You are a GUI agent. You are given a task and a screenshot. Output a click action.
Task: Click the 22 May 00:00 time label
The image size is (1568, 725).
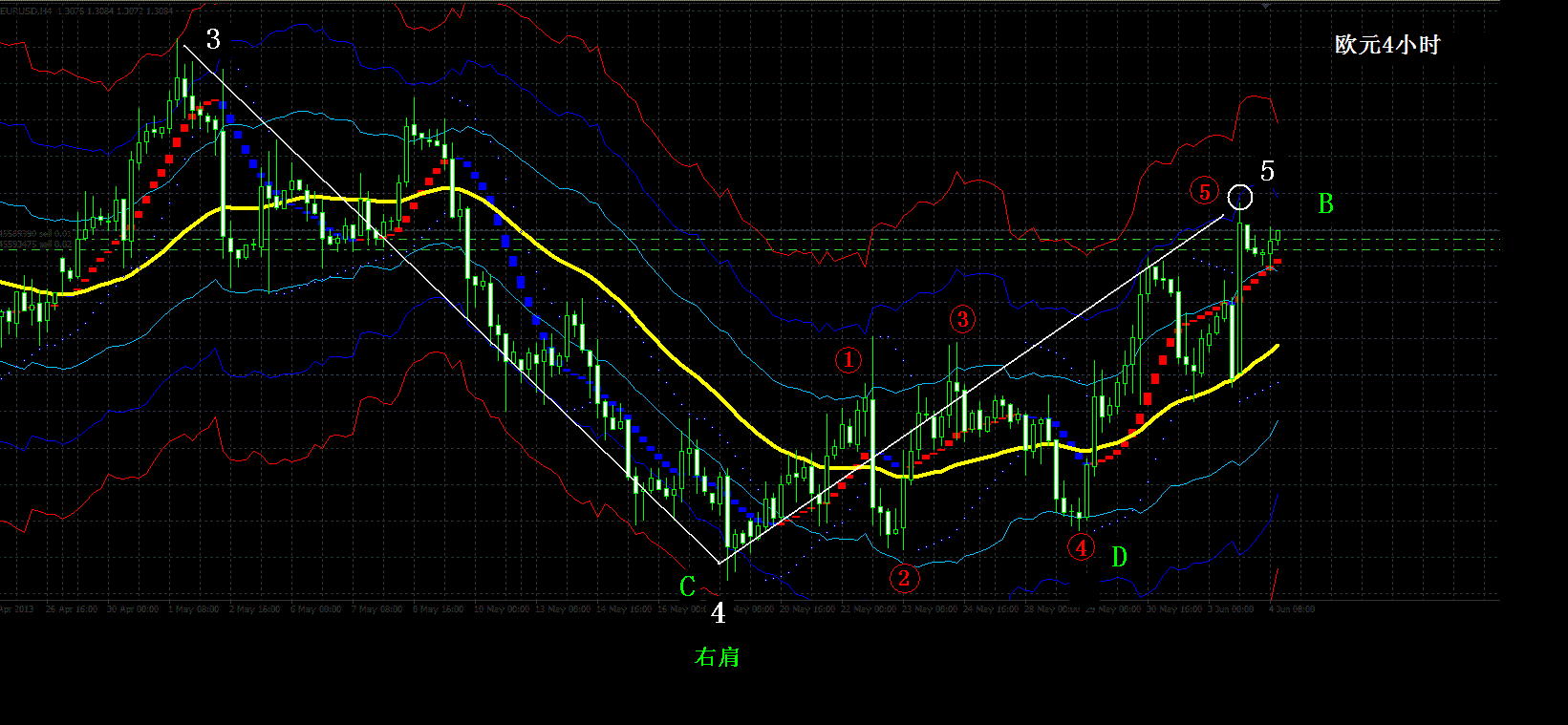[x=869, y=609]
